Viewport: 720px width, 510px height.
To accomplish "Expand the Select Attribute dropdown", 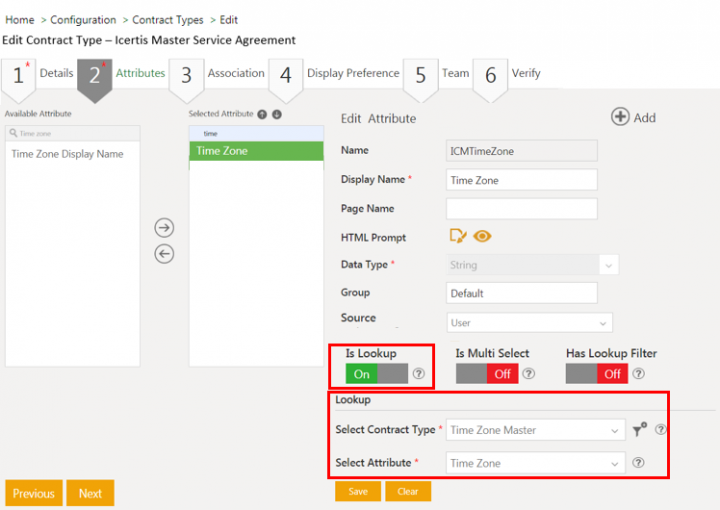I will (x=535, y=463).
